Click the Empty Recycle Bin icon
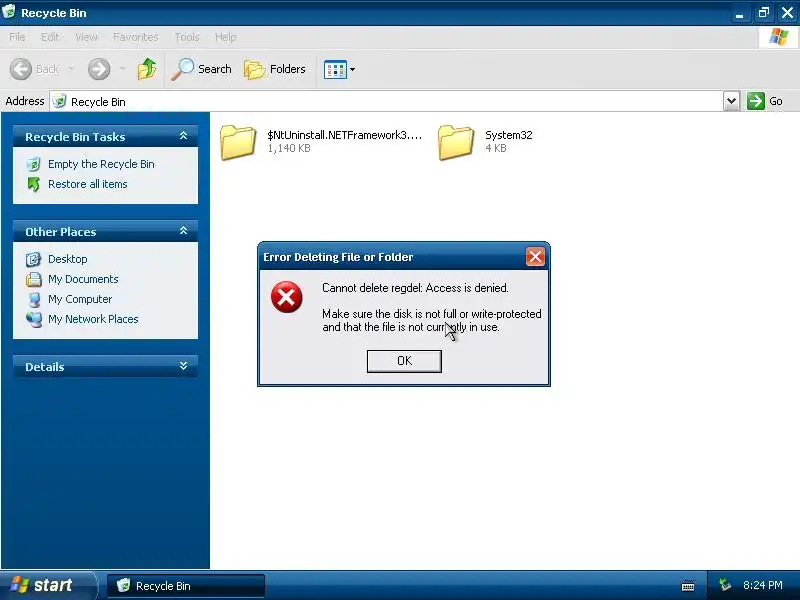This screenshot has height=600, width=800. click(34, 164)
